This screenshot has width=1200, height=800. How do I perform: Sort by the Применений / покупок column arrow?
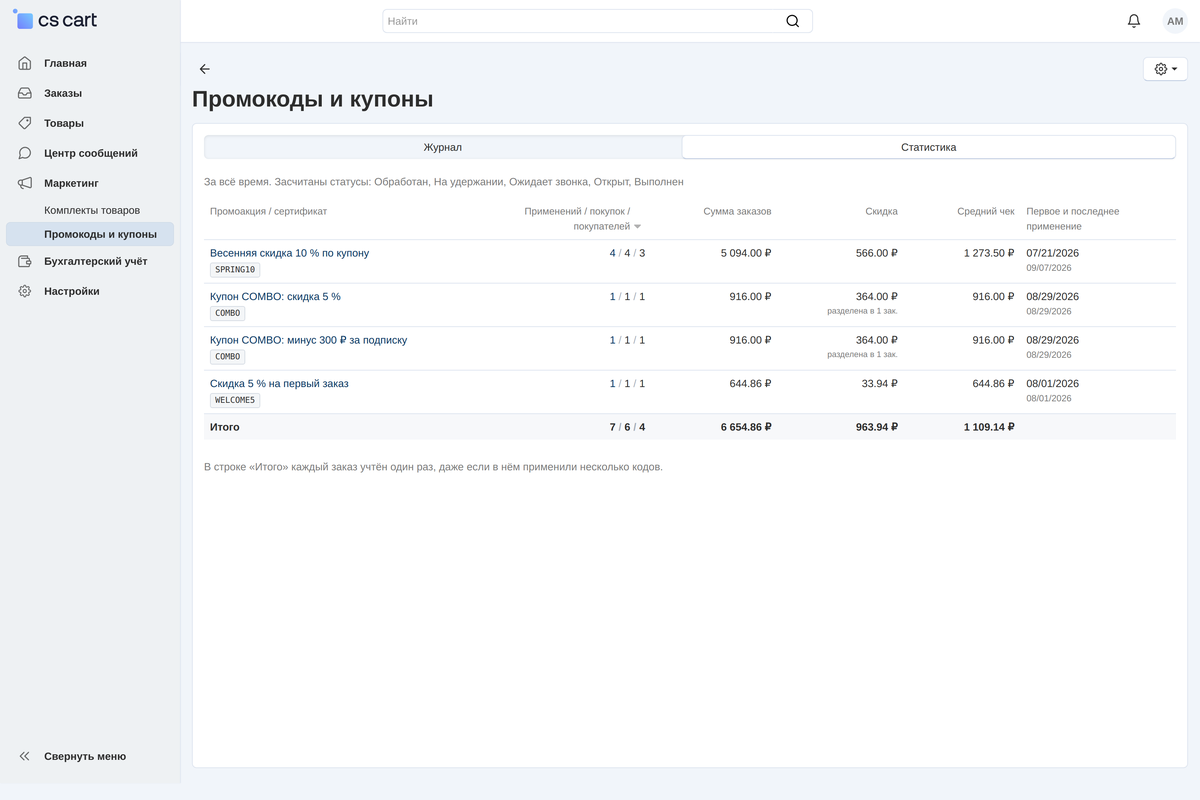point(637,227)
